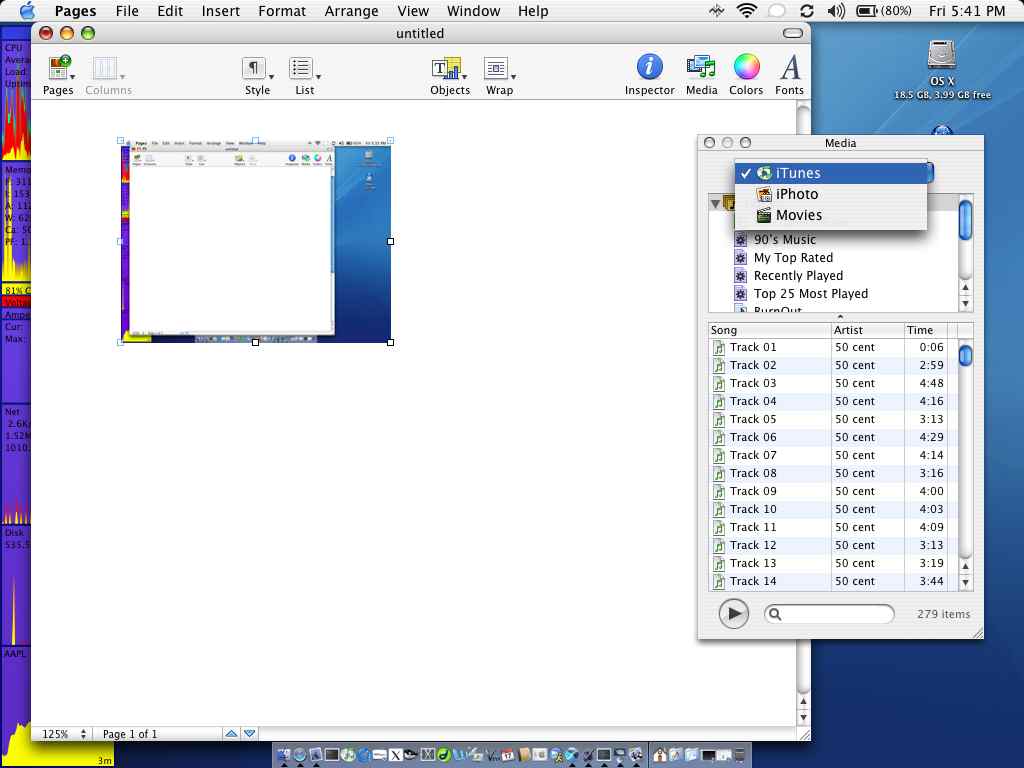Viewport: 1024px width, 768px height.
Task: Click the toolbar toggle pill button
Action: [792, 33]
